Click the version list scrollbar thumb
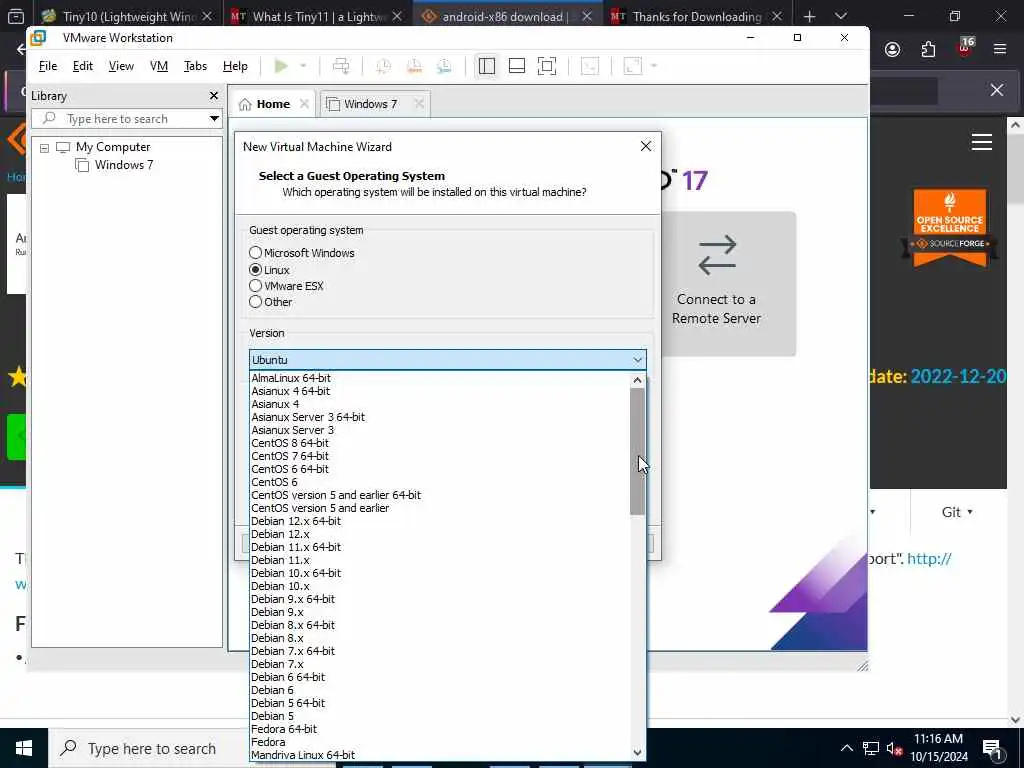Viewport: 1024px width, 768px height. point(637,451)
